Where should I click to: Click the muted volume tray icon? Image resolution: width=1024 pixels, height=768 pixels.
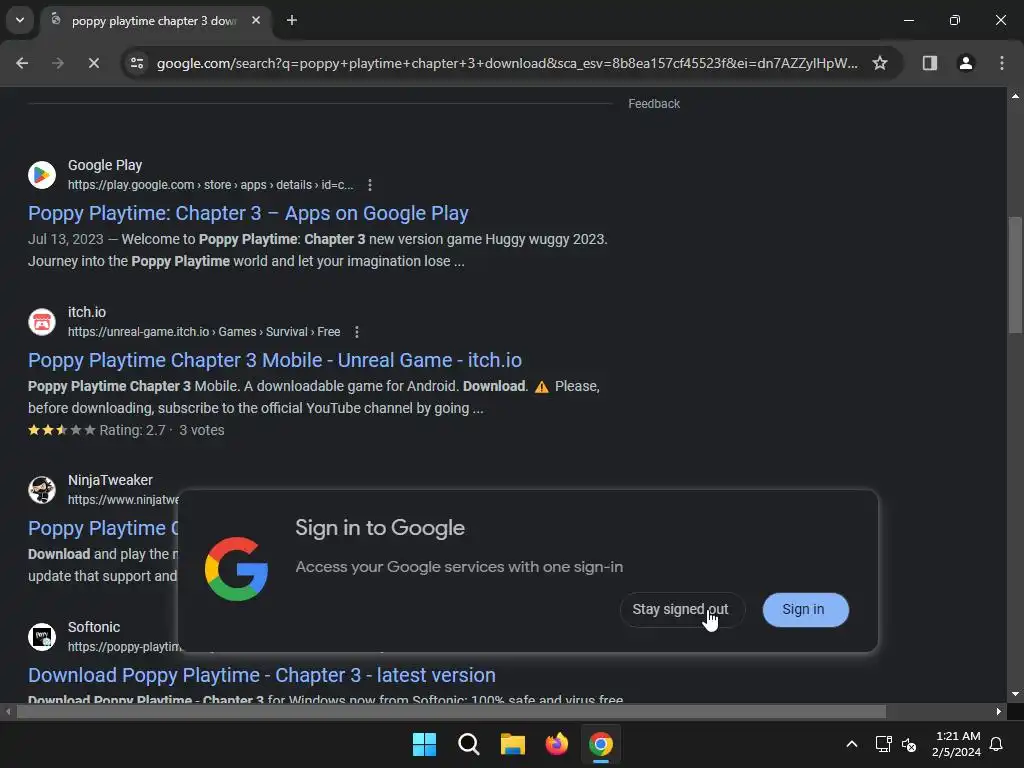click(x=908, y=744)
